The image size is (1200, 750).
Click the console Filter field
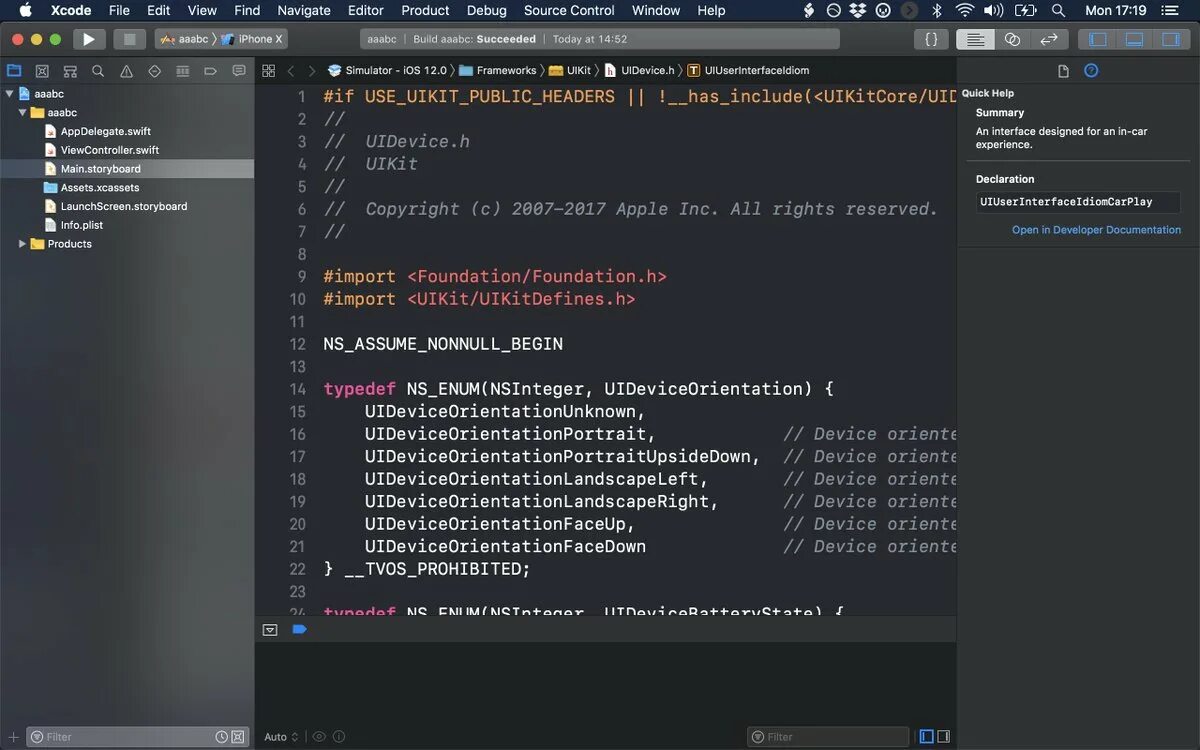(x=828, y=737)
